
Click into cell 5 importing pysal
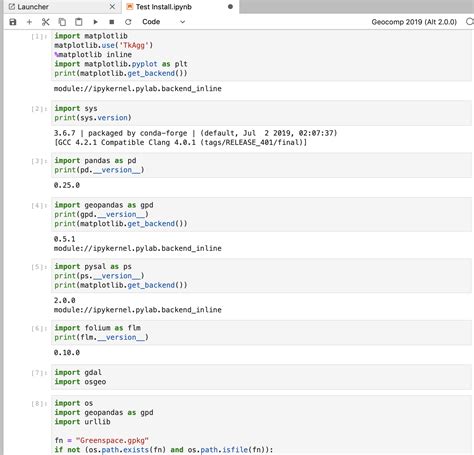tap(261, 276)
